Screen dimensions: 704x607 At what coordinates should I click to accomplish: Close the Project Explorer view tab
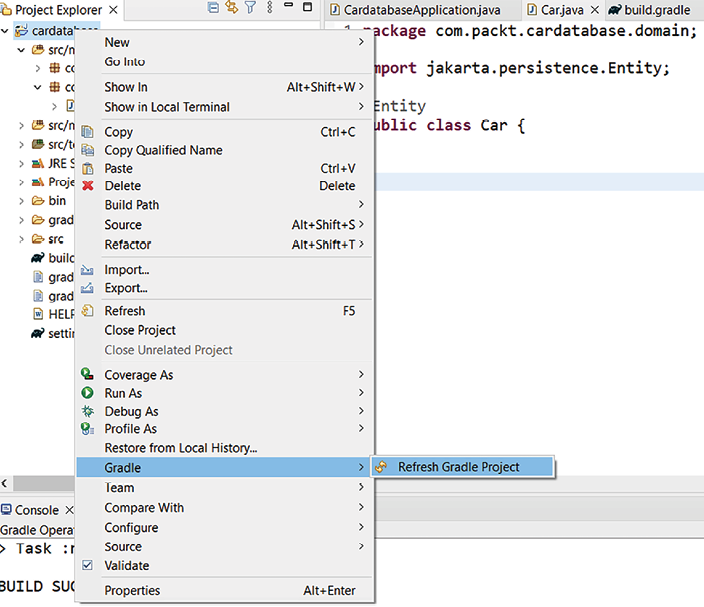[x=113, y=10]
